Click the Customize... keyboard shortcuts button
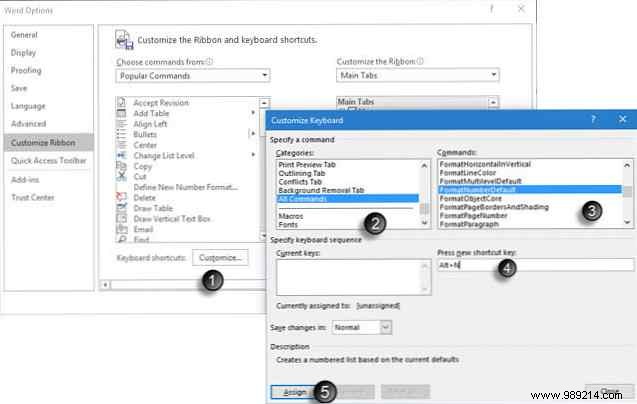 (x=220, y=258)
